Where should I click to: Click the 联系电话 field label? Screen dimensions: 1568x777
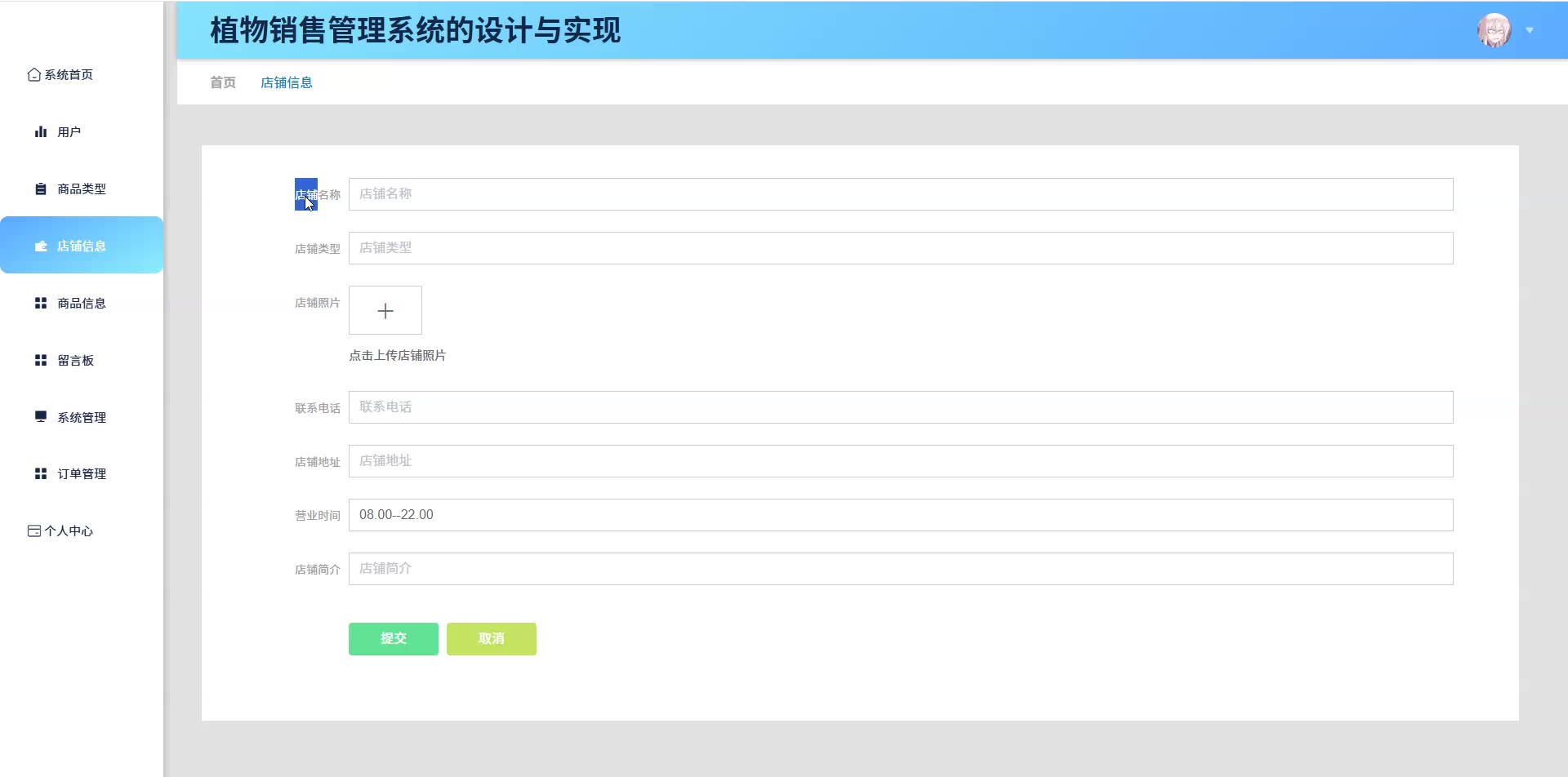point(318,408)
